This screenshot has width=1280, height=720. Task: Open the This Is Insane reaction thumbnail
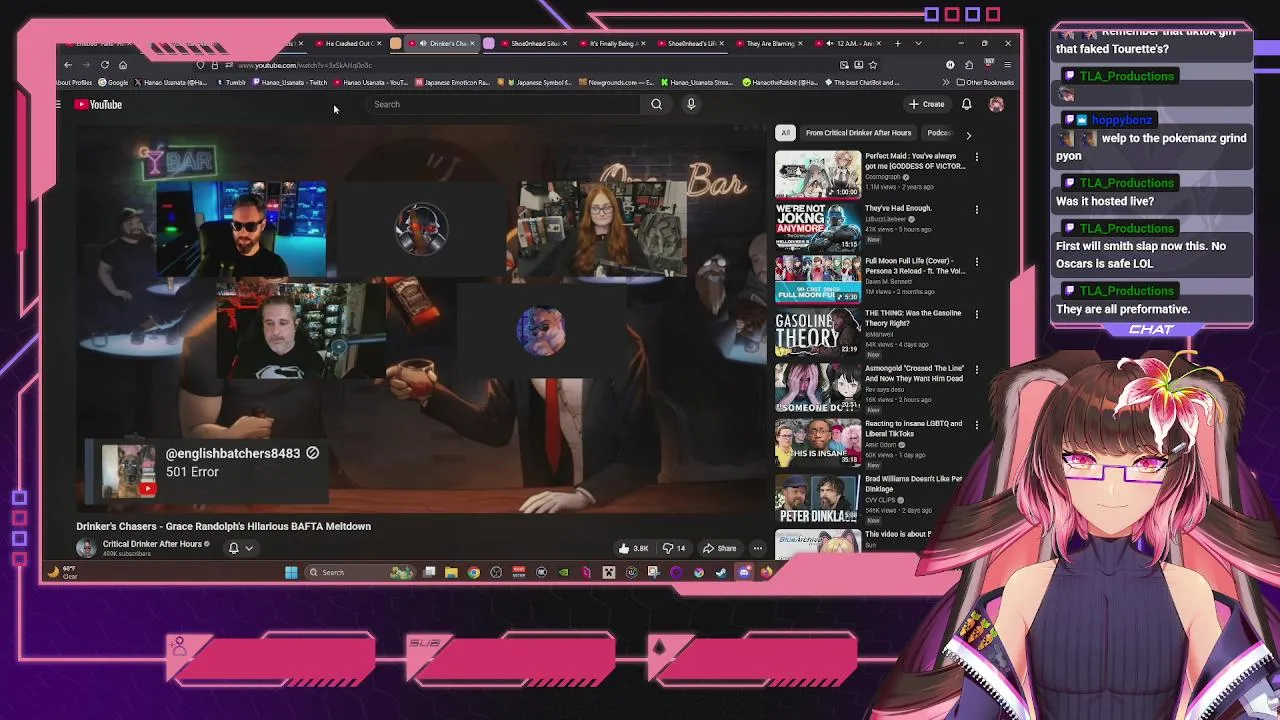point(818,442)
